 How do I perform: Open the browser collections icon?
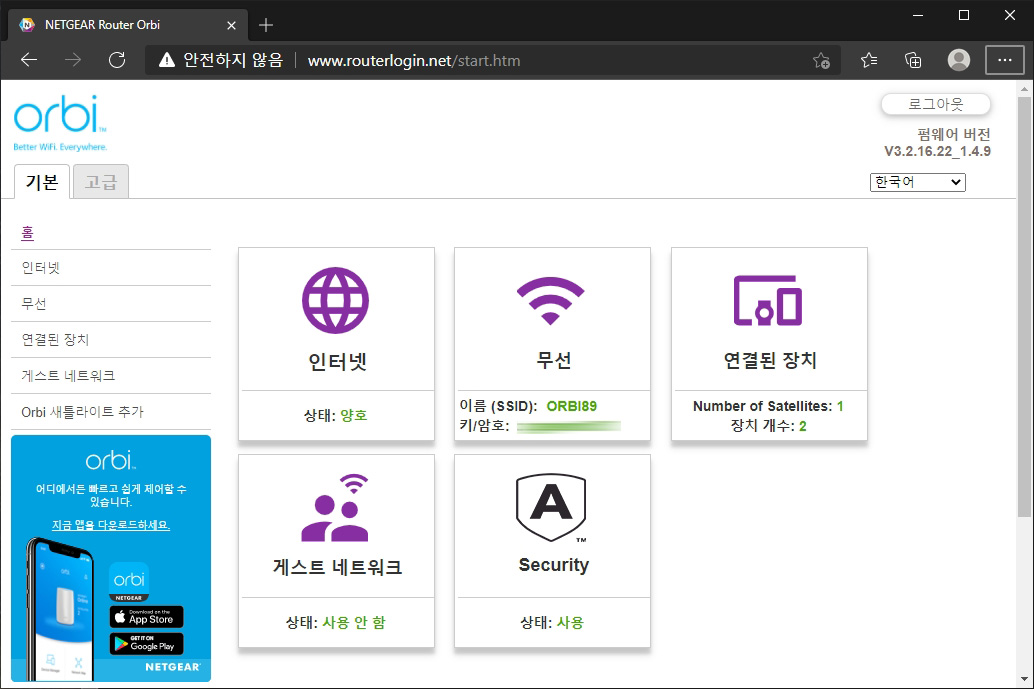pos(913,61)
